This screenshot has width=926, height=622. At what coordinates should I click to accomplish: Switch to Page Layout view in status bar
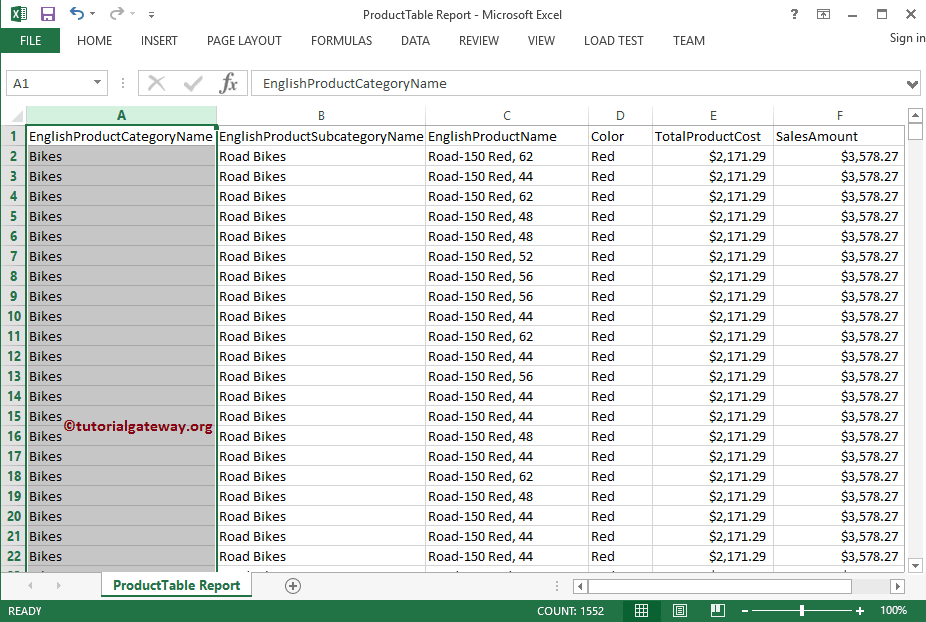[679, 610]
